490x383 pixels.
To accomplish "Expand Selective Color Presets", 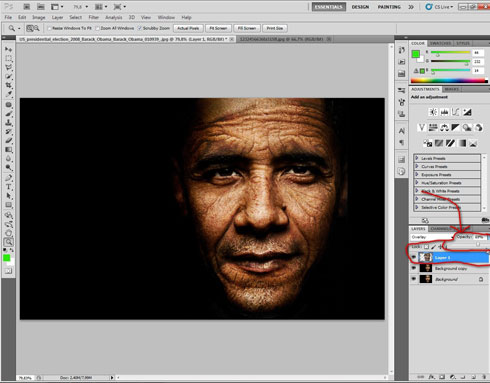I will 417,207.
